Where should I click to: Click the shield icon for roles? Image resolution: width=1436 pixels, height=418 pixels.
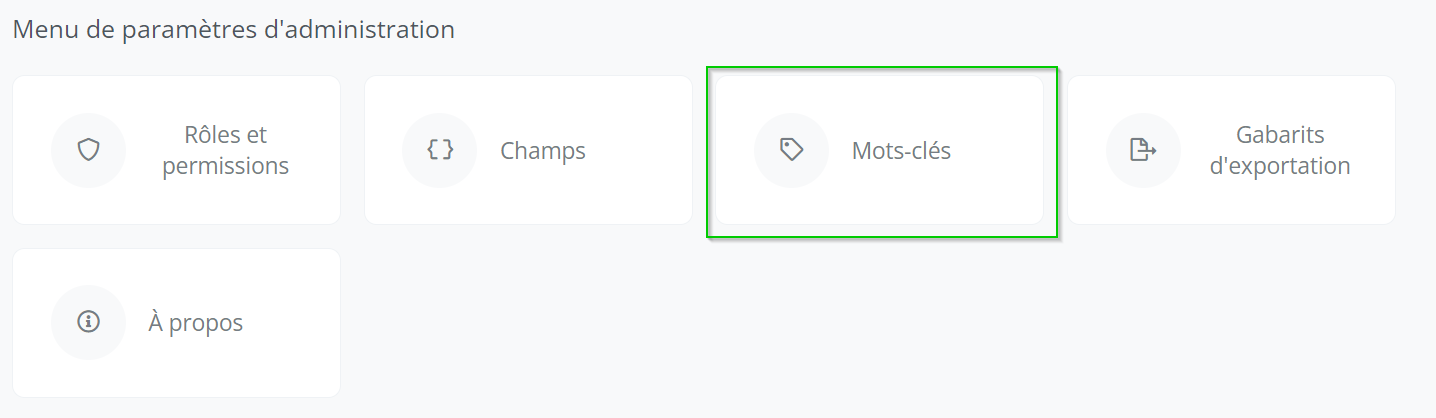pos(89,151)
